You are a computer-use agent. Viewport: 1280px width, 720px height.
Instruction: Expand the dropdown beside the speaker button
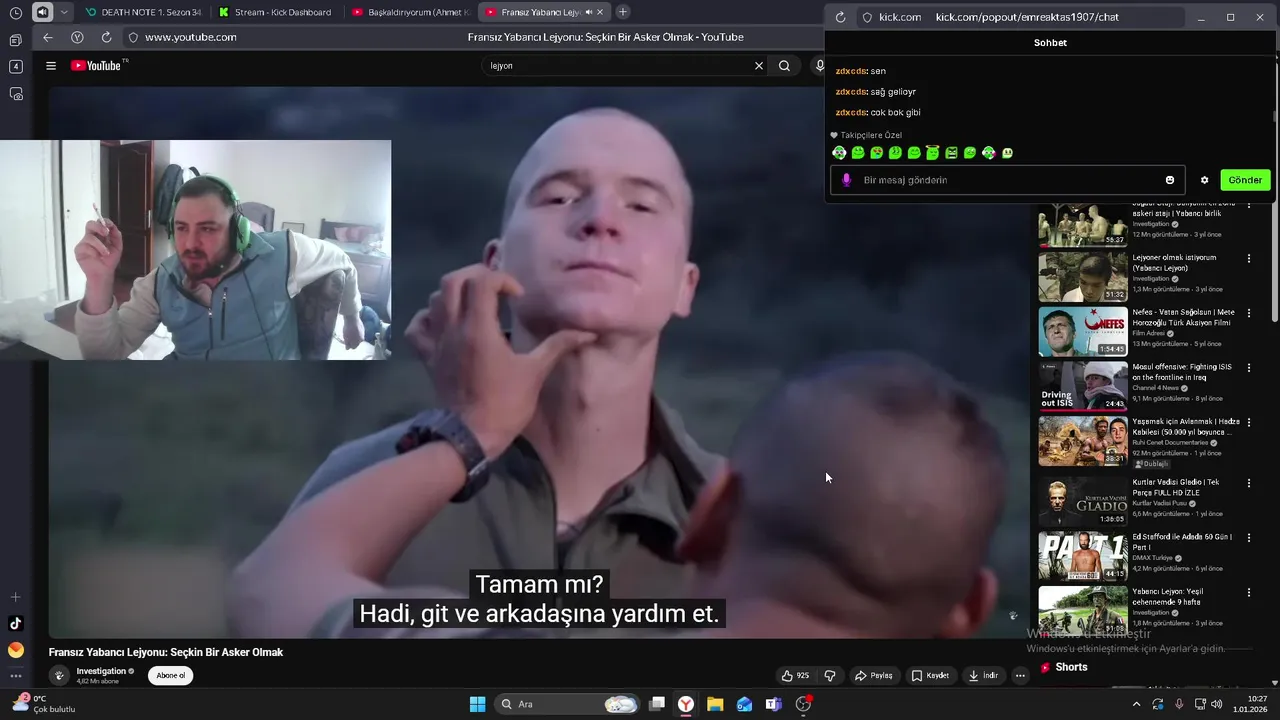tap(64, 12)
